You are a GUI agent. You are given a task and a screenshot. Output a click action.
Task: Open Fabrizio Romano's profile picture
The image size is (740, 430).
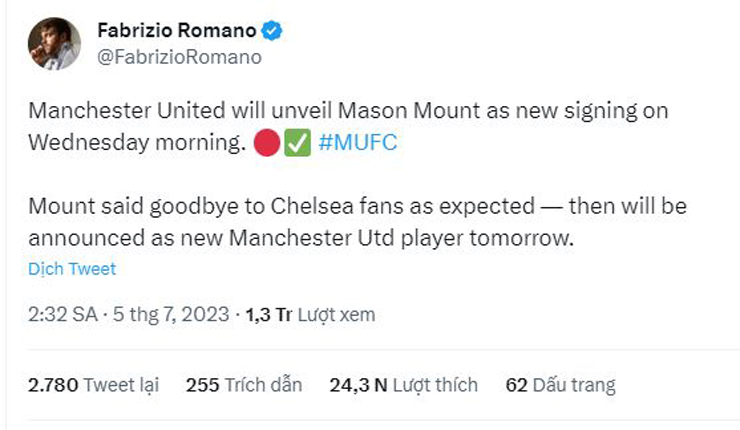pyautogui.click(x=55, y=44)
